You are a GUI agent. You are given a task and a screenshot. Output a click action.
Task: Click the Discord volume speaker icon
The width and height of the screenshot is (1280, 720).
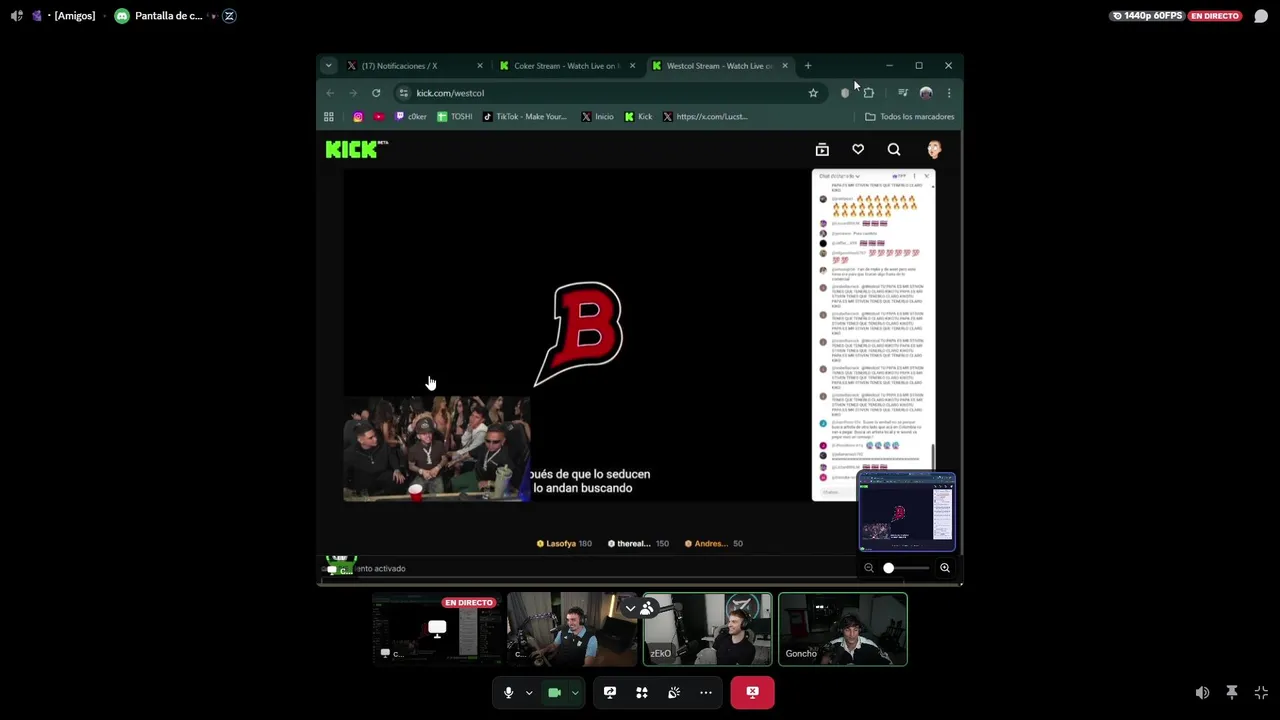[1202, 692]
